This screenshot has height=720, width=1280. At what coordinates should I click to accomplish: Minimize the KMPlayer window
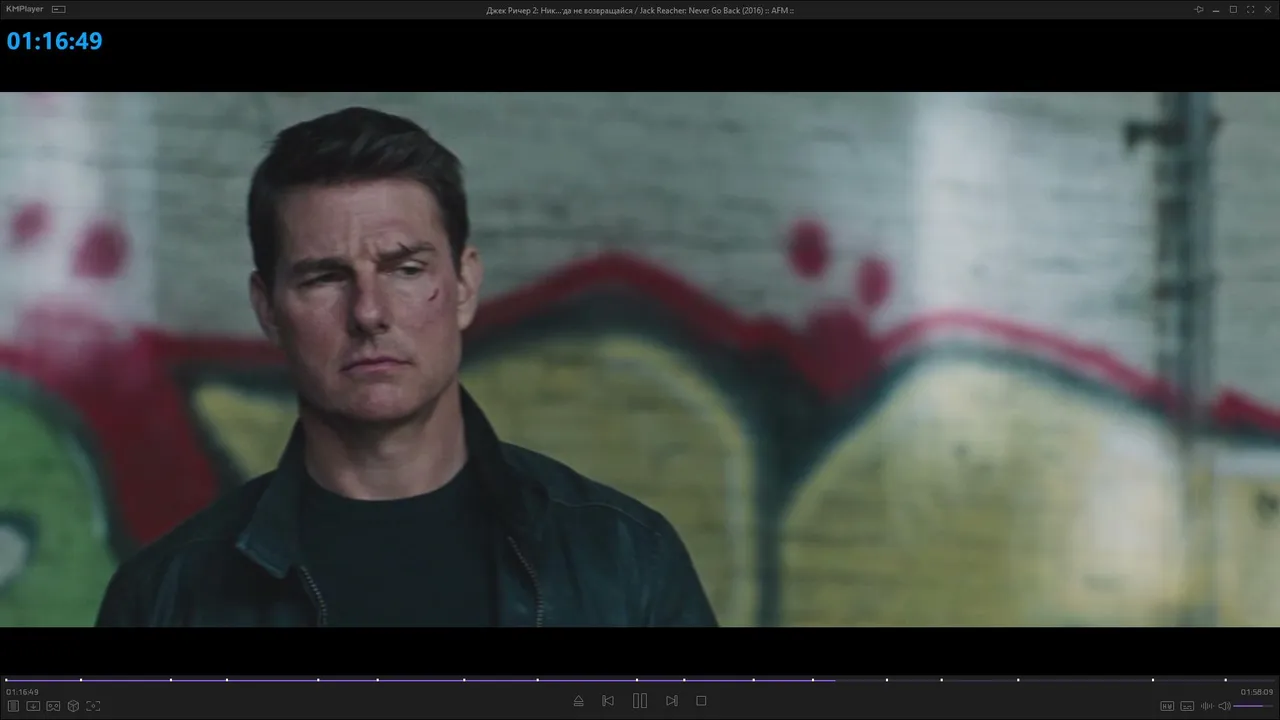click(1216, 9)
